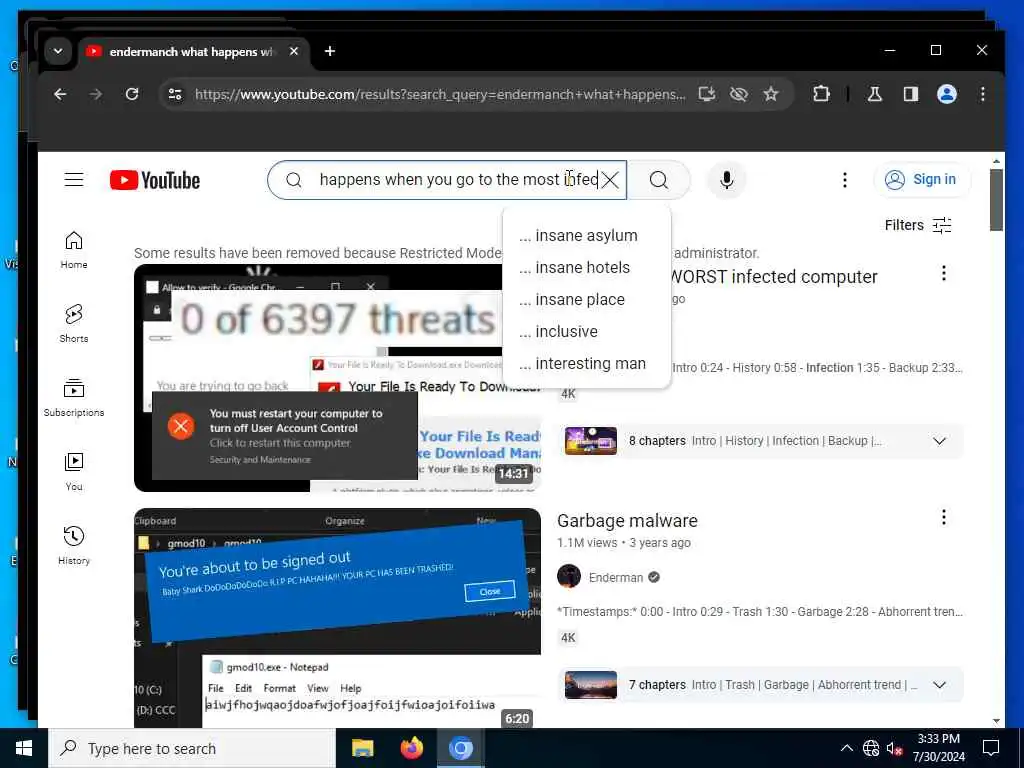Open YouTube settings three-dot menu
1024x768 pixels.
pos(845,180)
